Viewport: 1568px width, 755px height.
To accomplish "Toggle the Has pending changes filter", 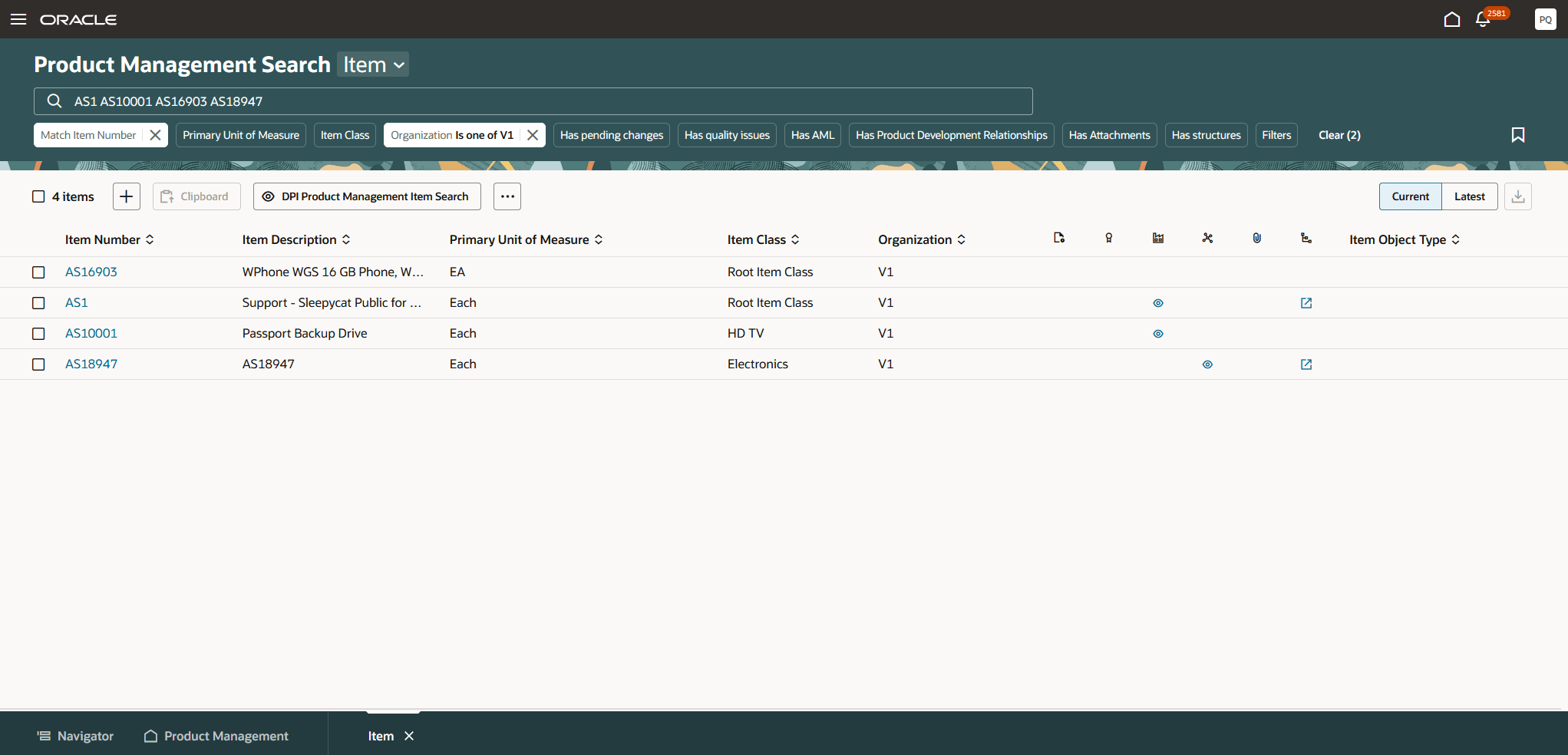I will [x=612, y=135].
